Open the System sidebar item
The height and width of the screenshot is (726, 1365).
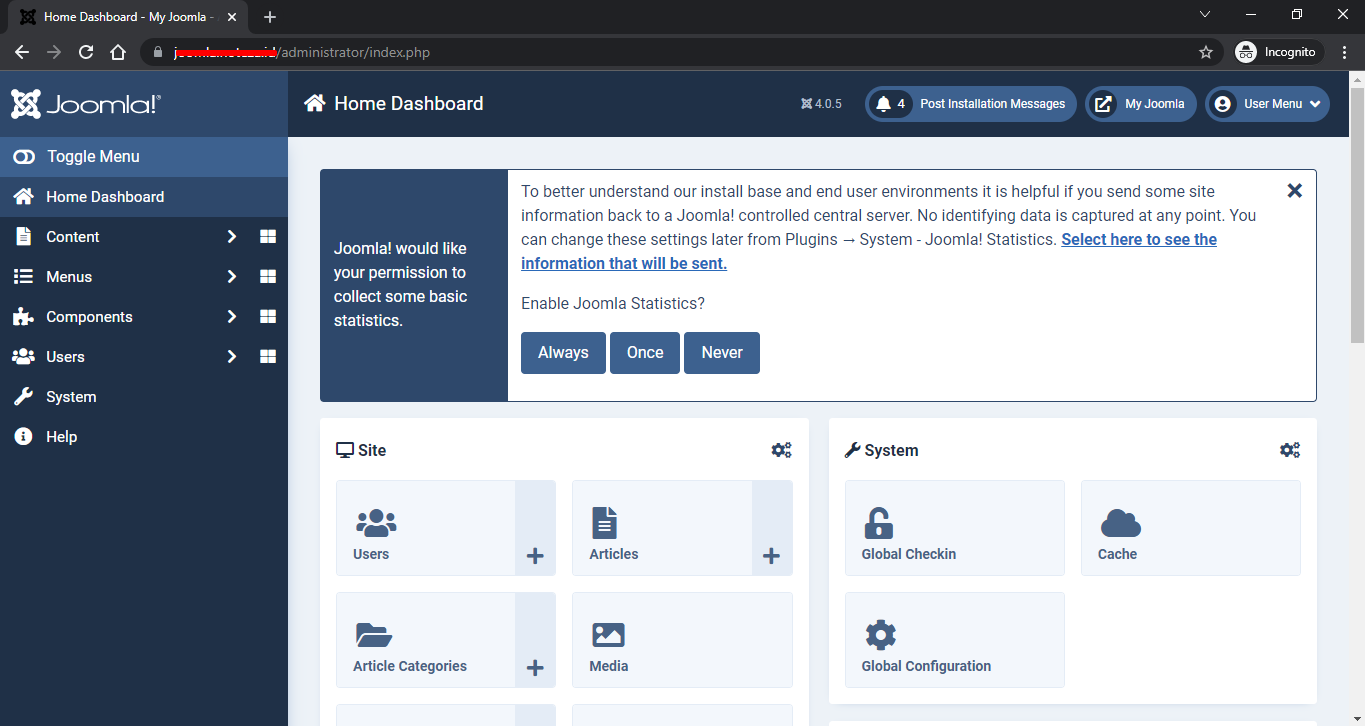[144, 397]
